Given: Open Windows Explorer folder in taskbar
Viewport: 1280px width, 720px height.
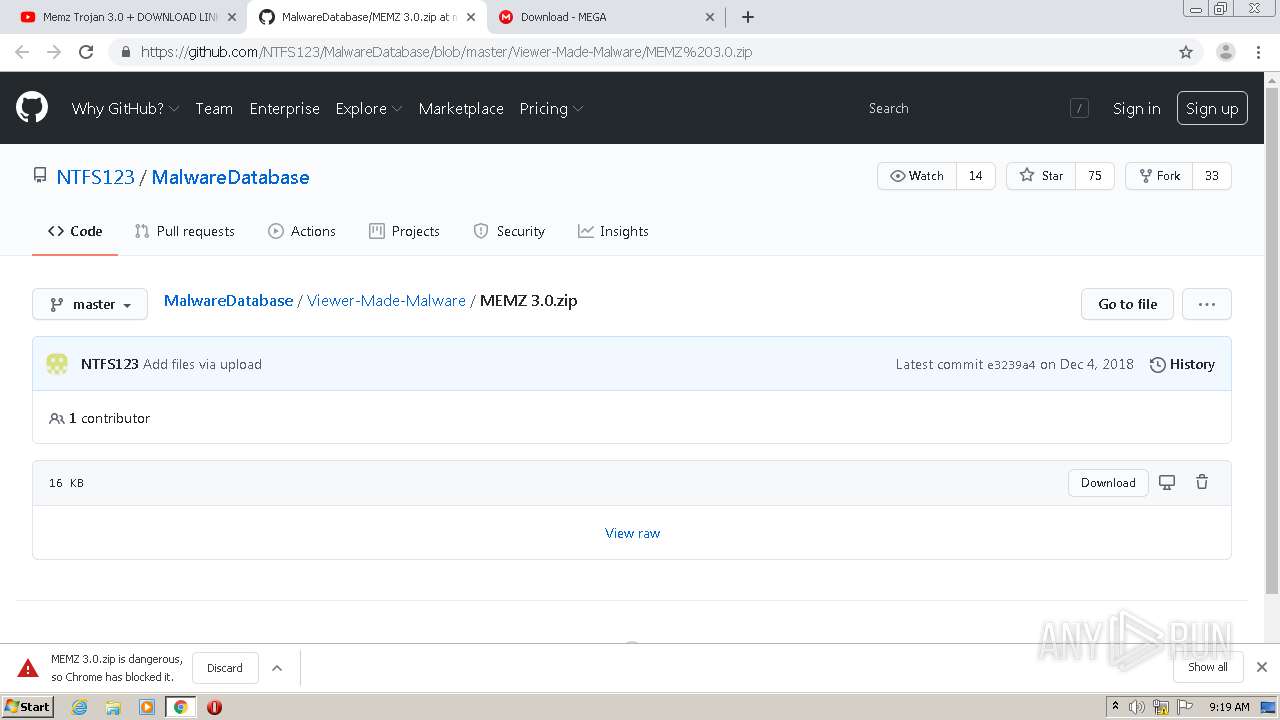Looking at the screenshot, I should [113, 707].
